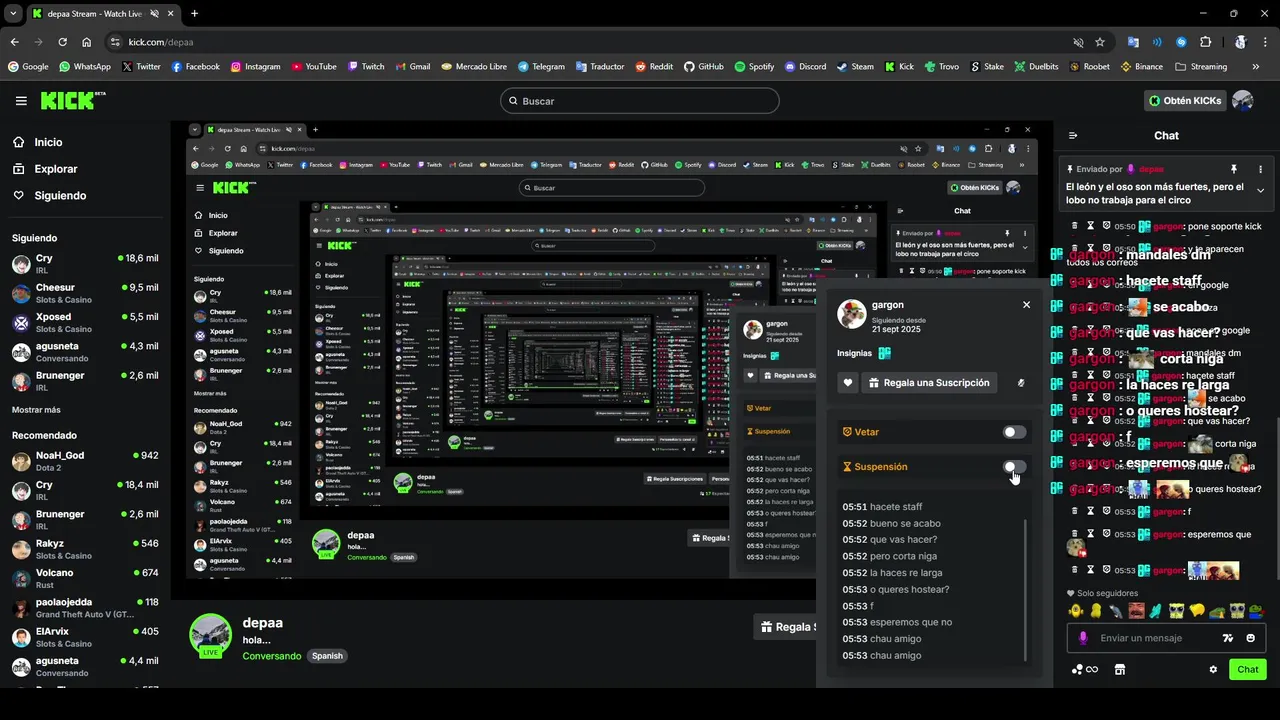Focus the Buscar search field

coord(639,101)
